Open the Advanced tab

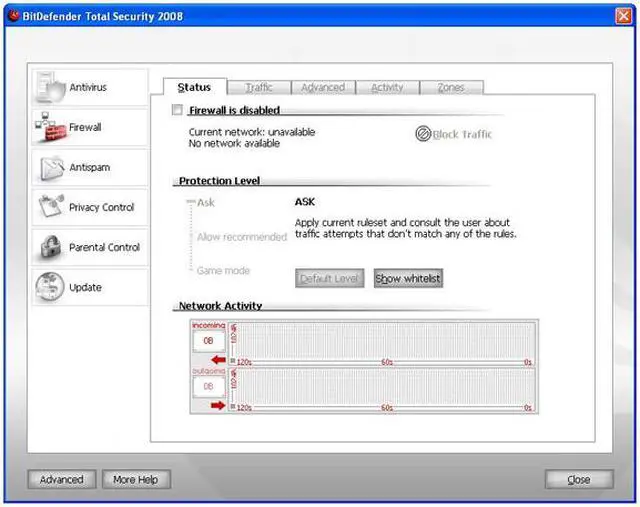(322, 88)
